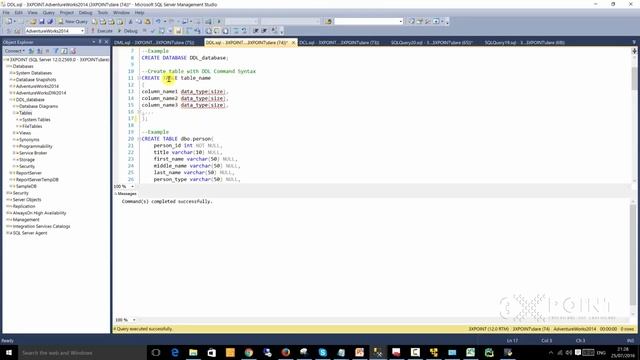640x360 pixels.
Task: Close the active DDL.sql tab
Action: pos(293,42)
